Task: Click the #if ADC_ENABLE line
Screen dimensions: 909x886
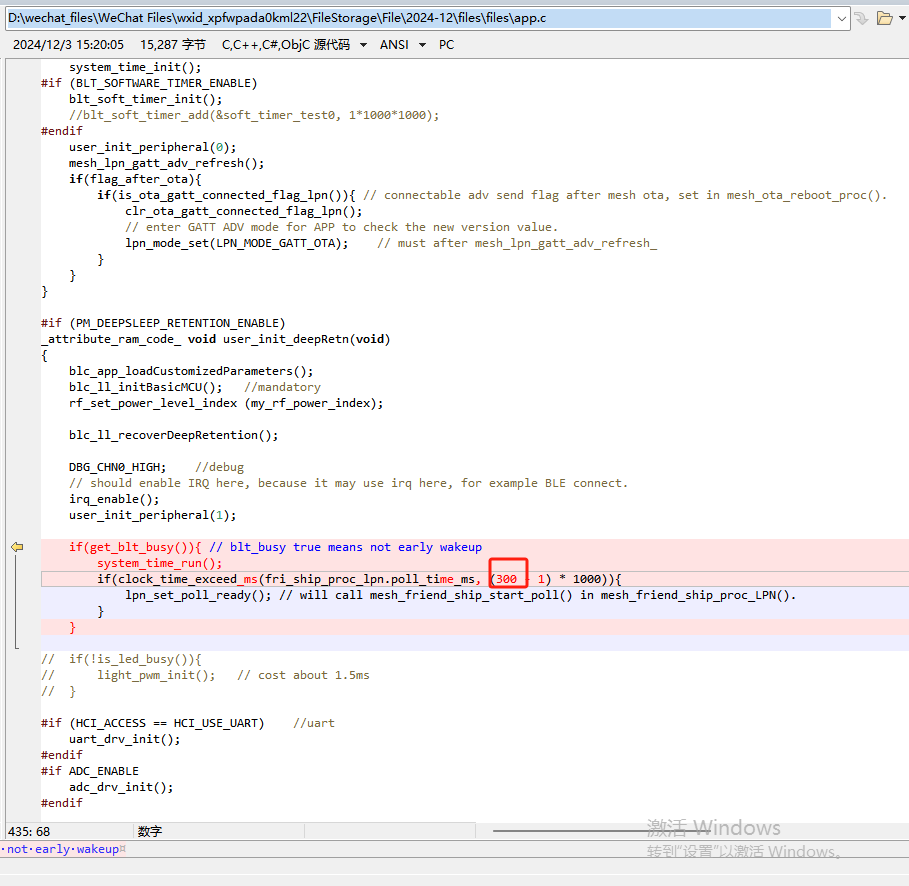Action: coord(90,771)
